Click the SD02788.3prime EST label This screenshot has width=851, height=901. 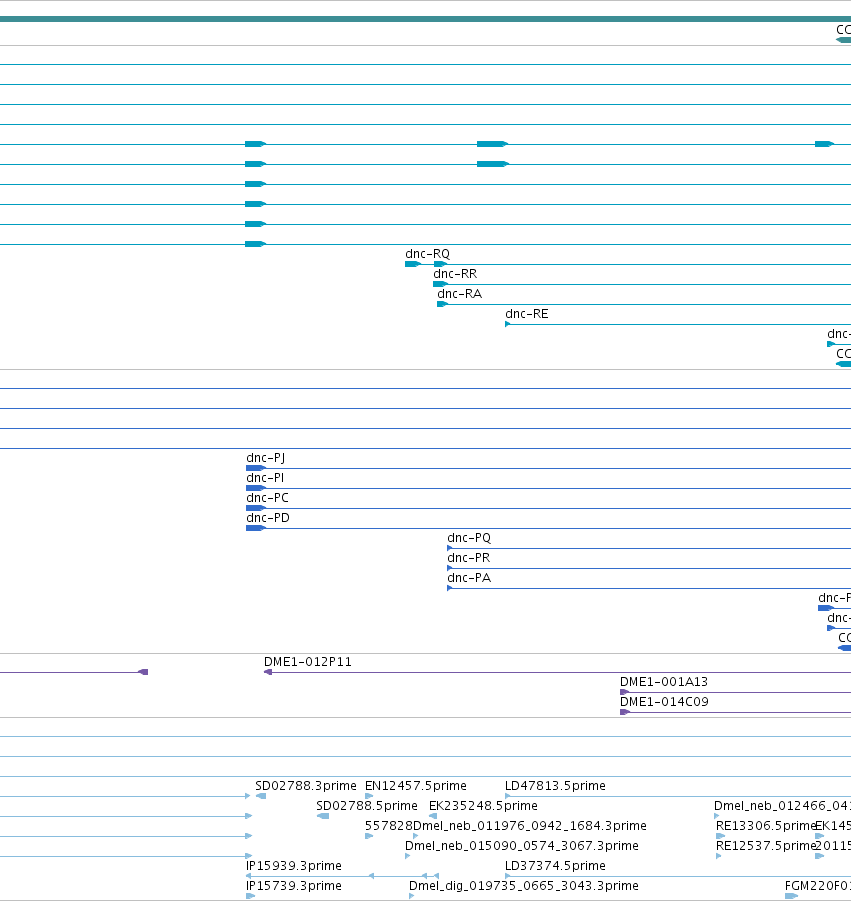[306, 786]
